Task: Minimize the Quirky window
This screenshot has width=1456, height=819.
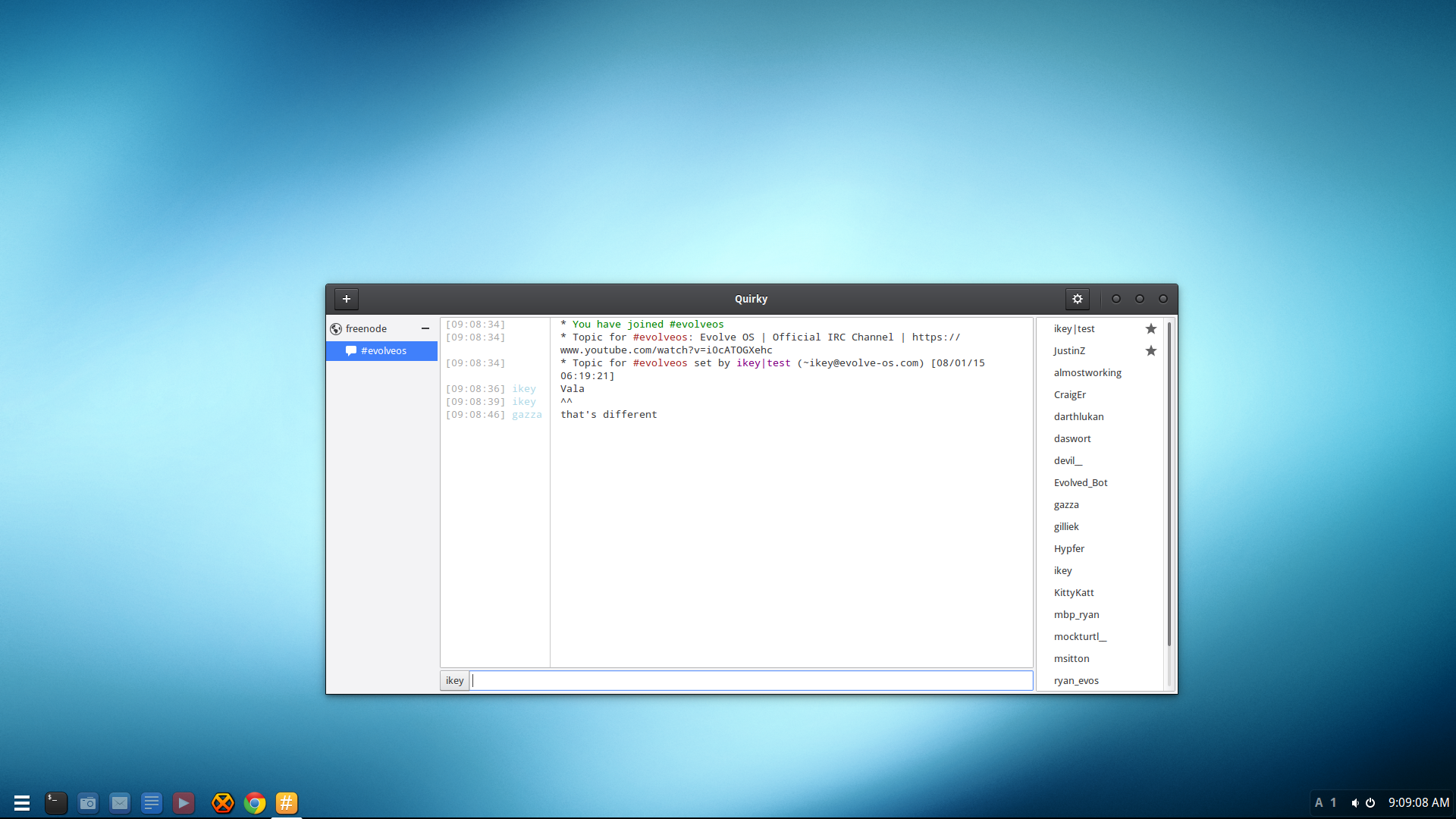Action: coord(1116,299)
